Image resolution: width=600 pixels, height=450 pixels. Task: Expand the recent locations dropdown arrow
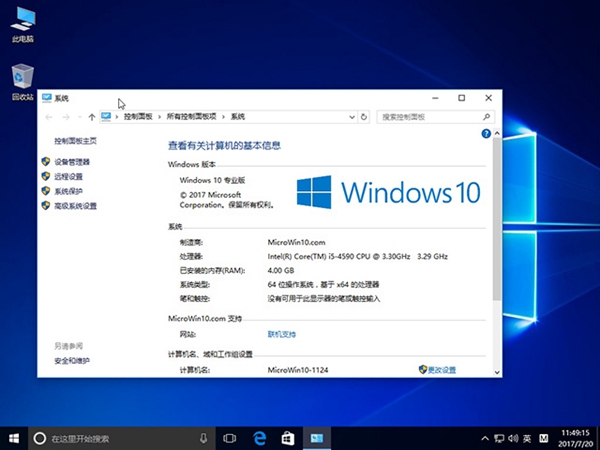pos(78,117)
